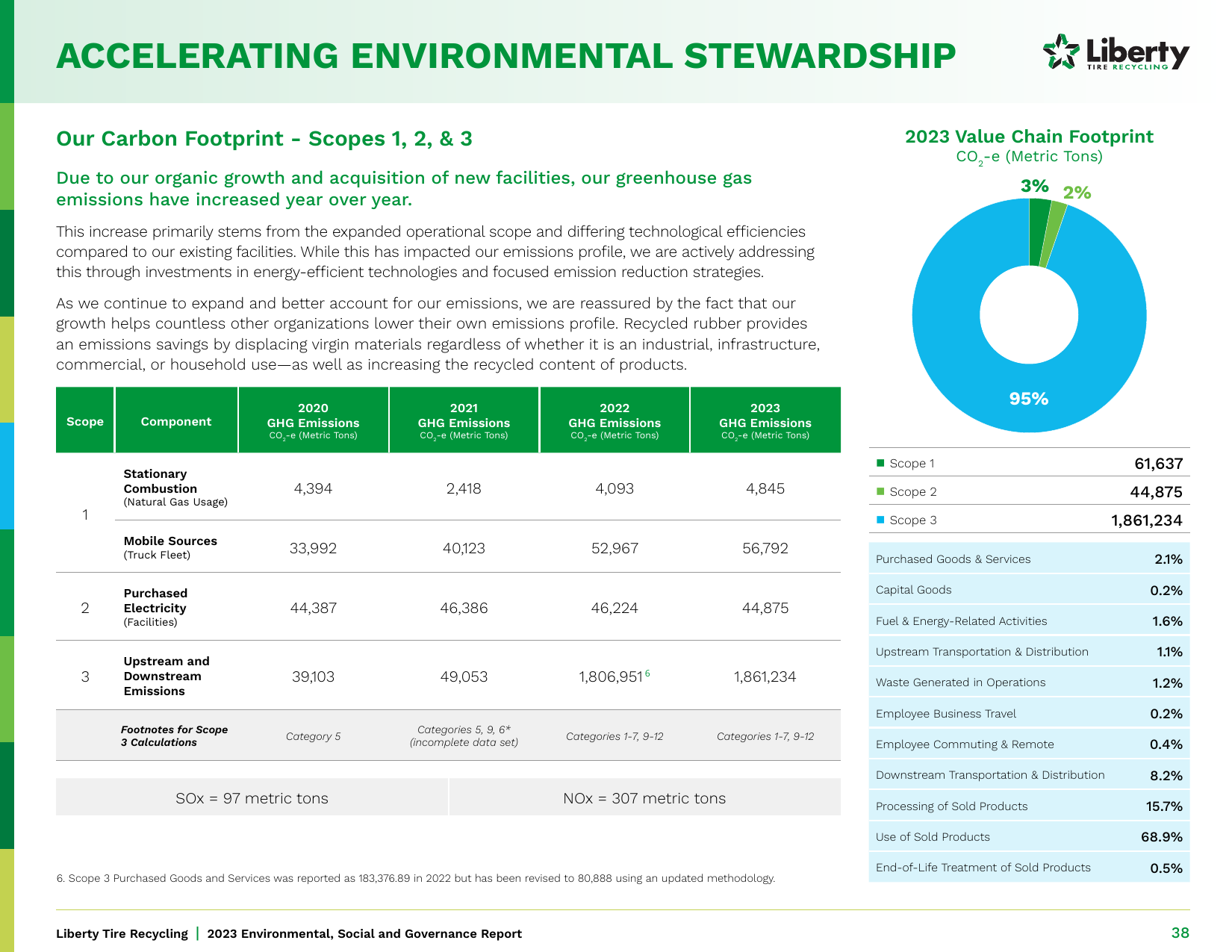This screenshot has height=952, width=1232.
Task: Click the dark green Scope 1 legend square
Action: click(x=880, y=463)
